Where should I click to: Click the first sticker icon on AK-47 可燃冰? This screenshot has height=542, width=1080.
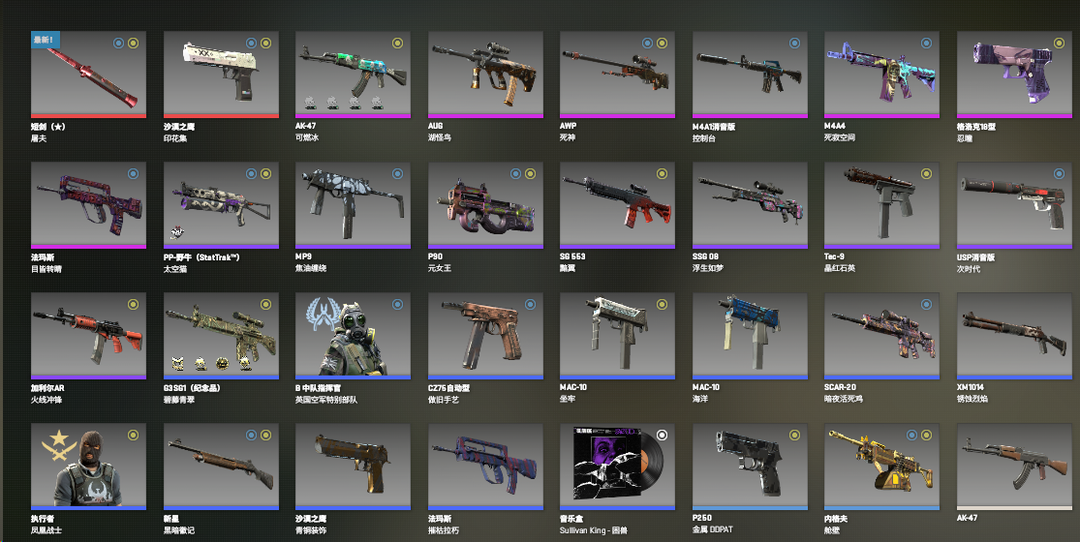(x=311, y=103)
